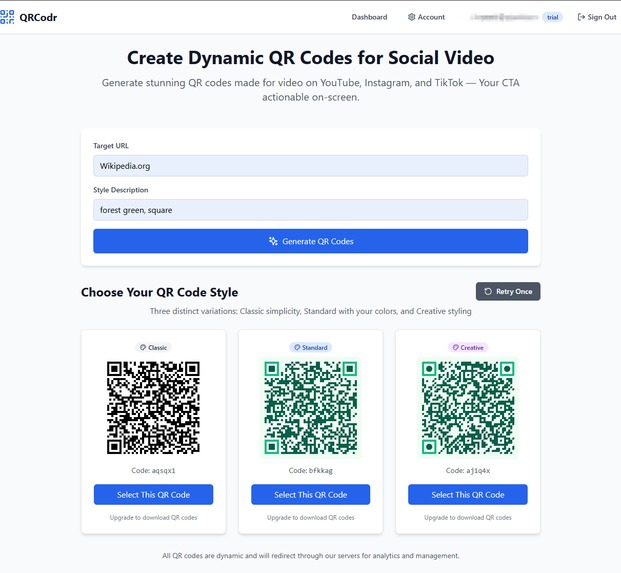Select the Creative QR code aj1q4x
Image resolution: width=621 pixels, height=573 pixels.
[x=468, y=495]
